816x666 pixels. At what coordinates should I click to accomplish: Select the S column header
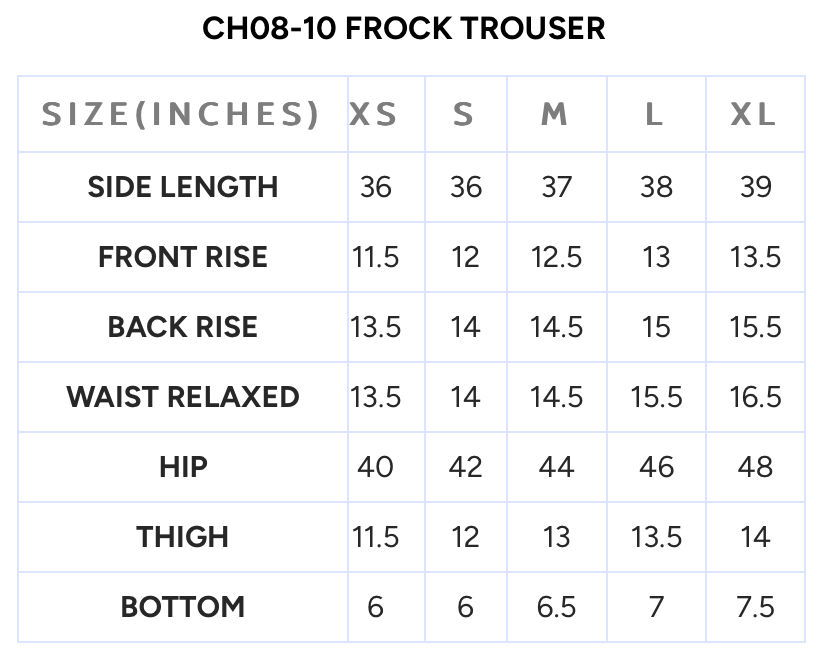coord(463,115)
